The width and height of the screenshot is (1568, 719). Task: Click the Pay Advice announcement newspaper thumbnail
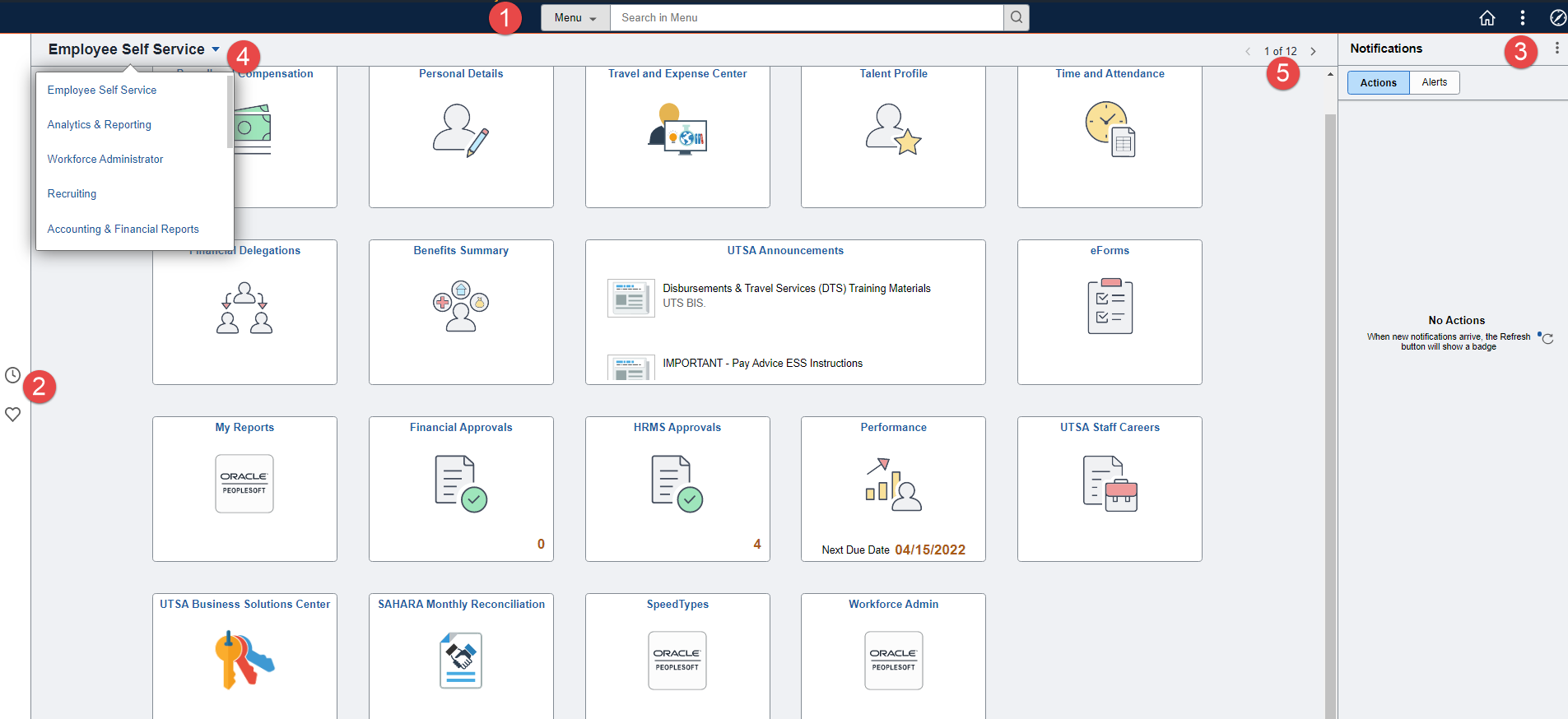630,368
